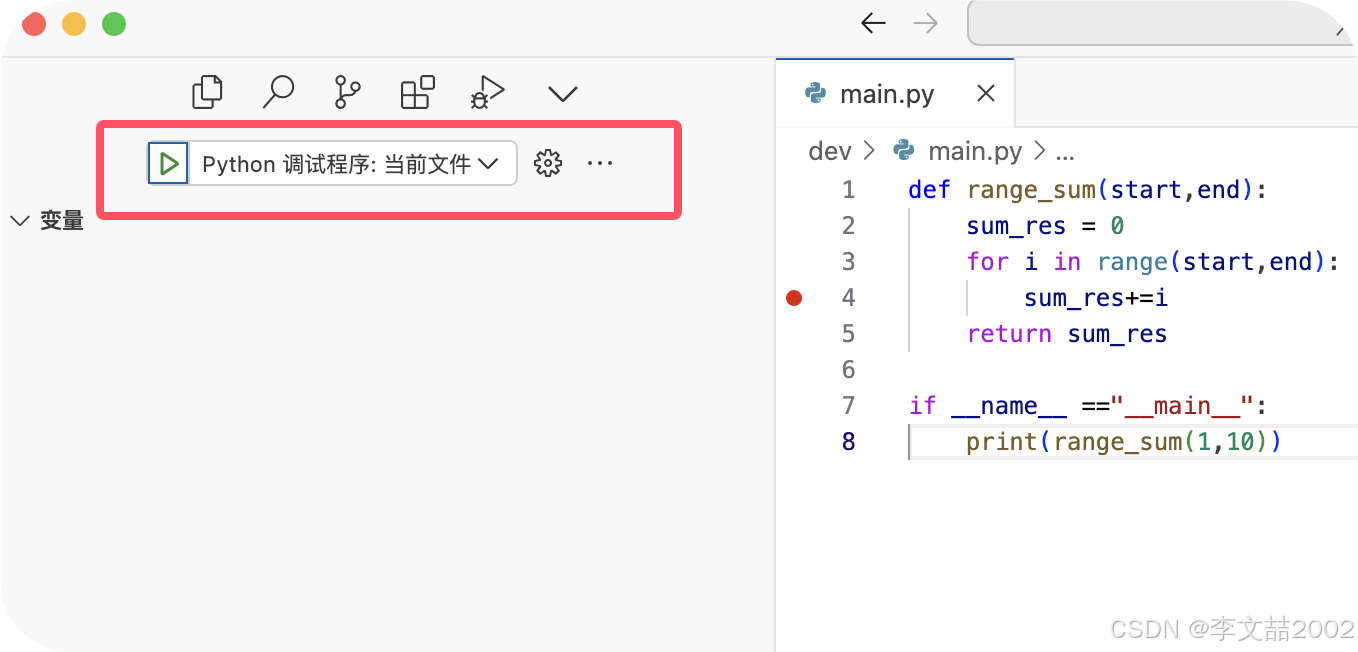Screen dimensions: 1358x652
Task: Click the back navigation arrow
Action: (x=872, y=22)
